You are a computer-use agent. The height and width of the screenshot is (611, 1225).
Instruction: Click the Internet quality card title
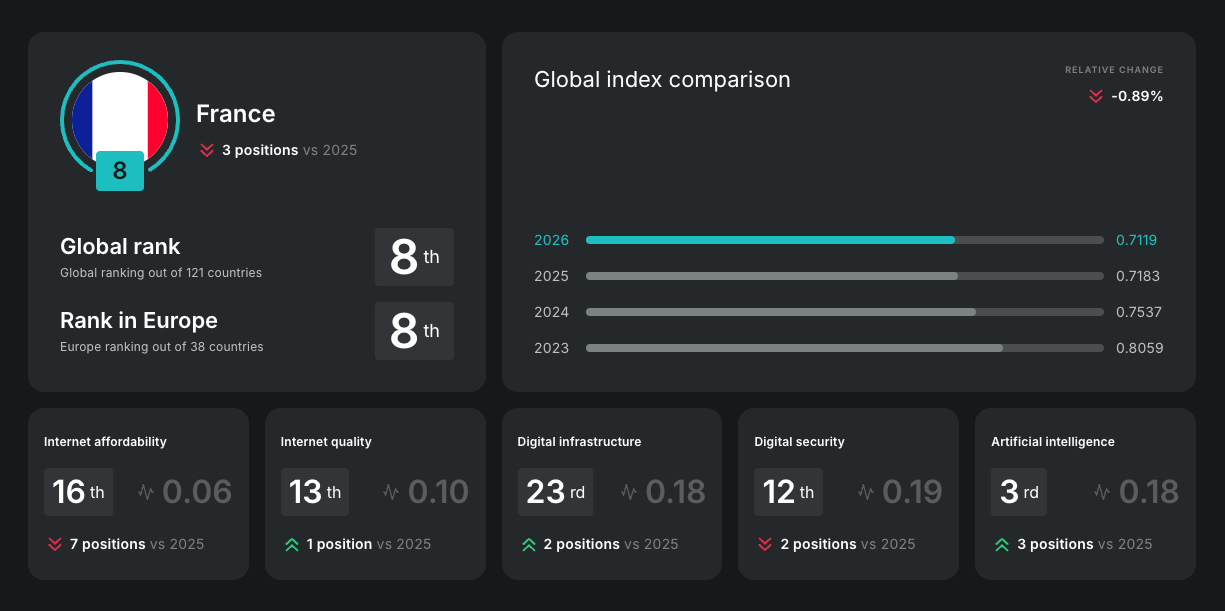coord(326,442)
